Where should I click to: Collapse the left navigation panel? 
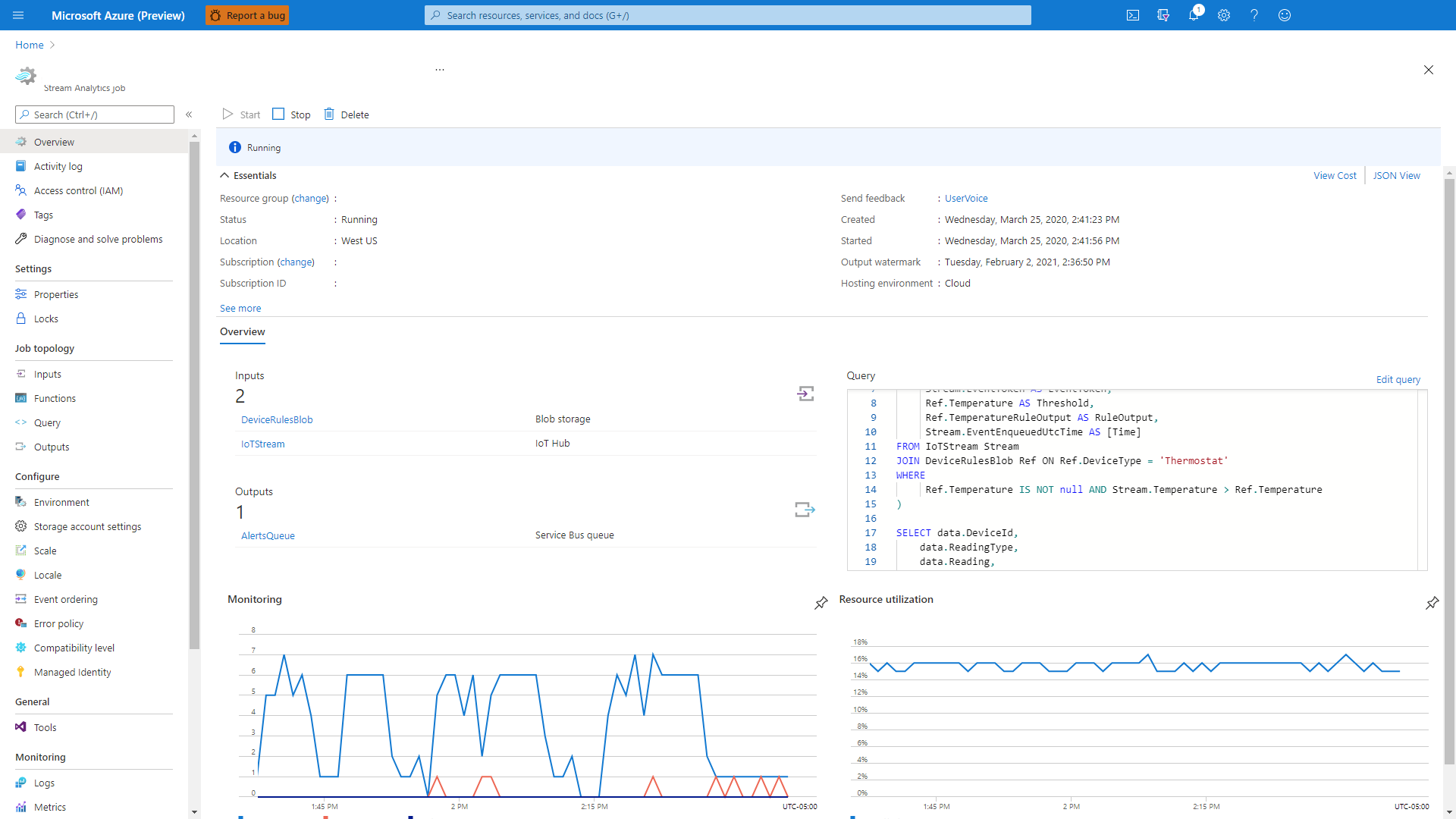188,114
